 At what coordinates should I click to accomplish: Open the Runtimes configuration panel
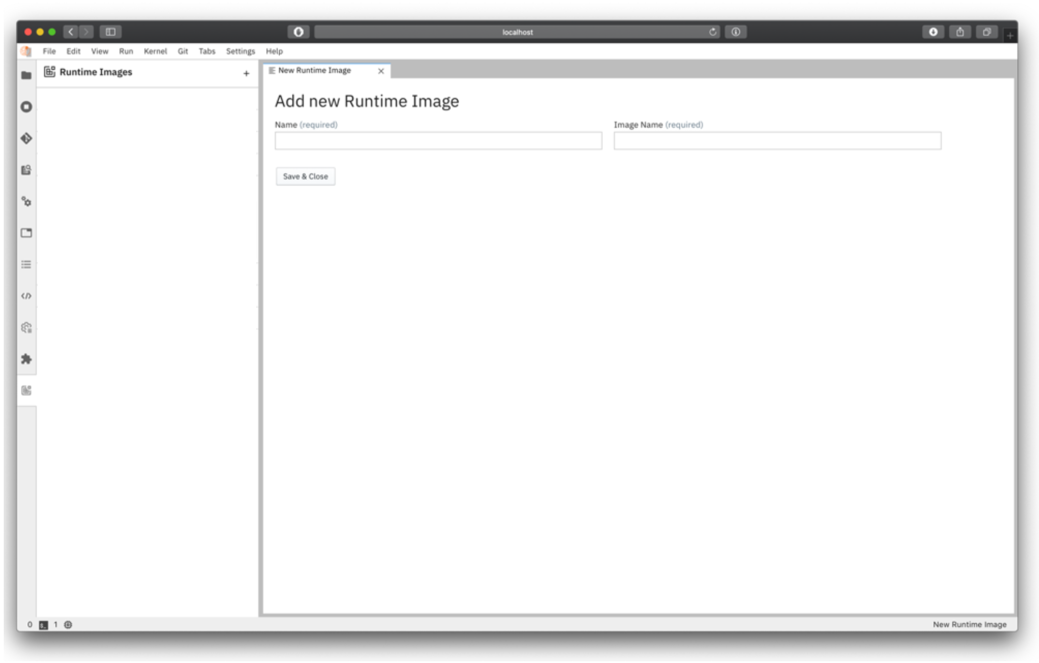click(x=28, y=200)
